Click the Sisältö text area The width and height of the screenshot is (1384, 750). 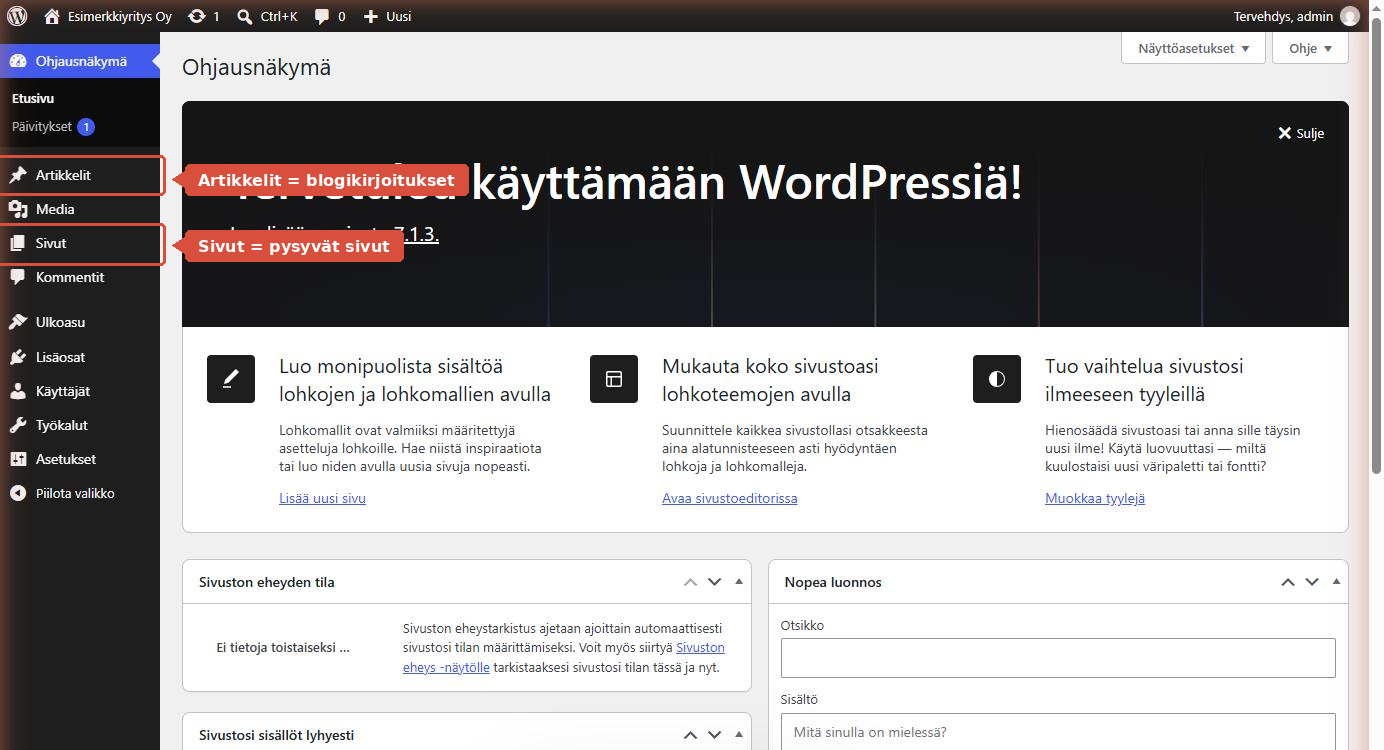pyautogui.click(x=1058, y=731)
